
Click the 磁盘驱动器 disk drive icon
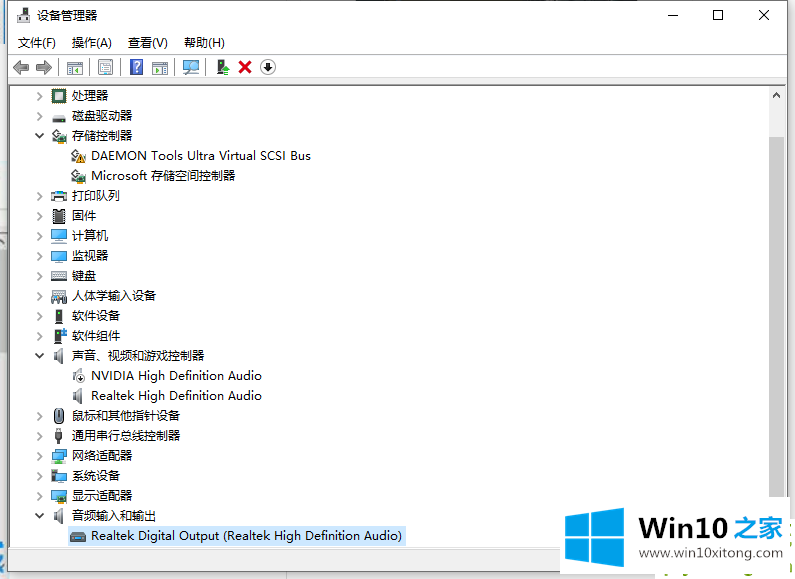point(59,118)
